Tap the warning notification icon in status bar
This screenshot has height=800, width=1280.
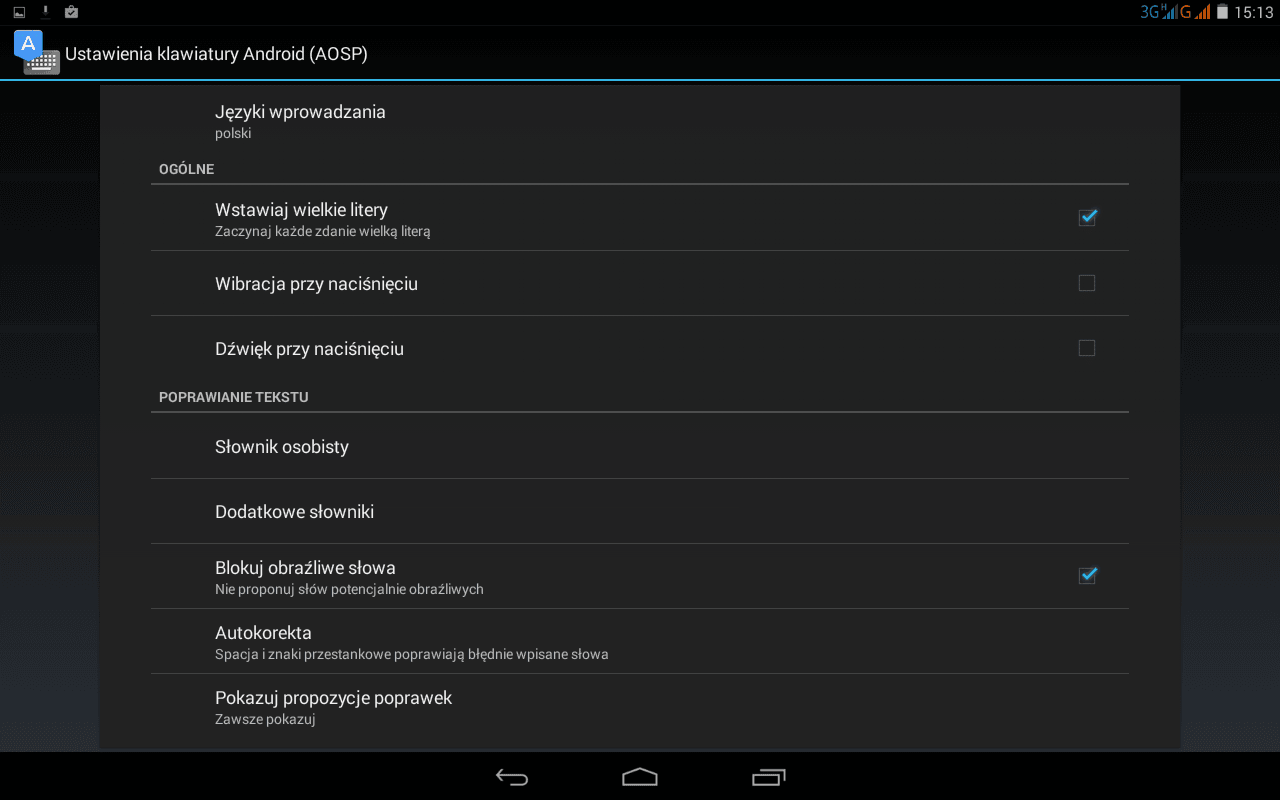tap(45, 12)
